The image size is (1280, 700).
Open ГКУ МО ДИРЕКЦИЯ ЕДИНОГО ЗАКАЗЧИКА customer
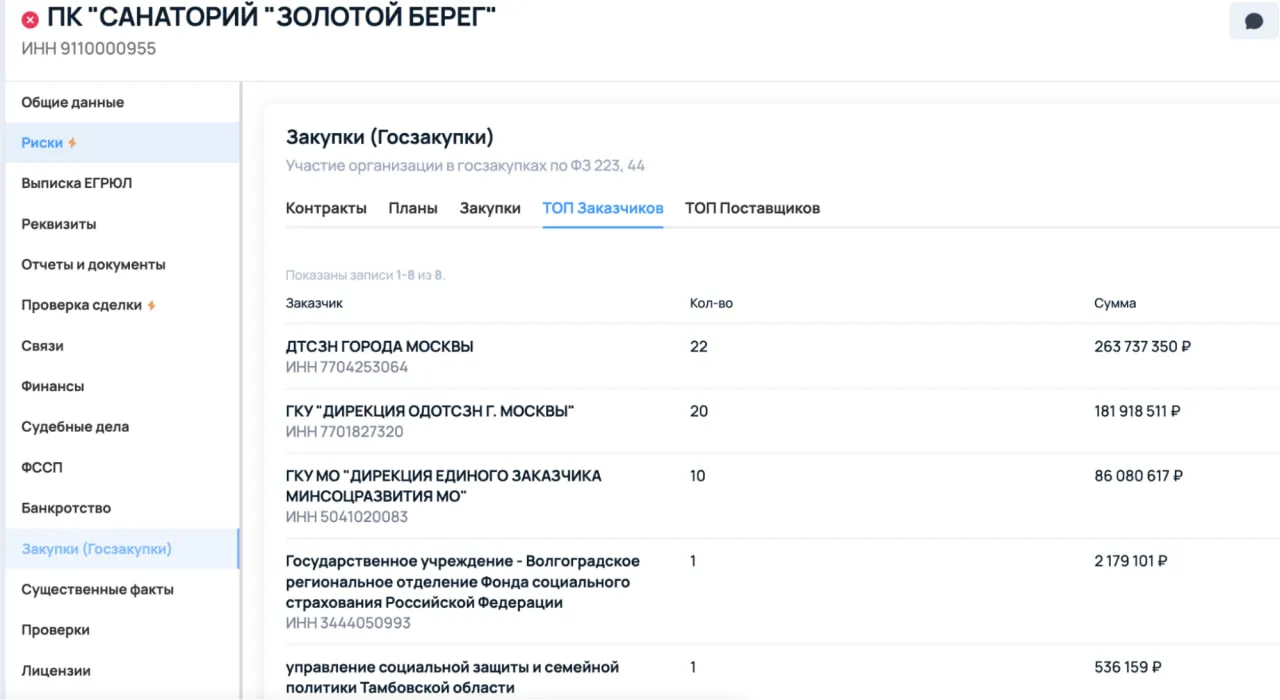tap(444, 485)
